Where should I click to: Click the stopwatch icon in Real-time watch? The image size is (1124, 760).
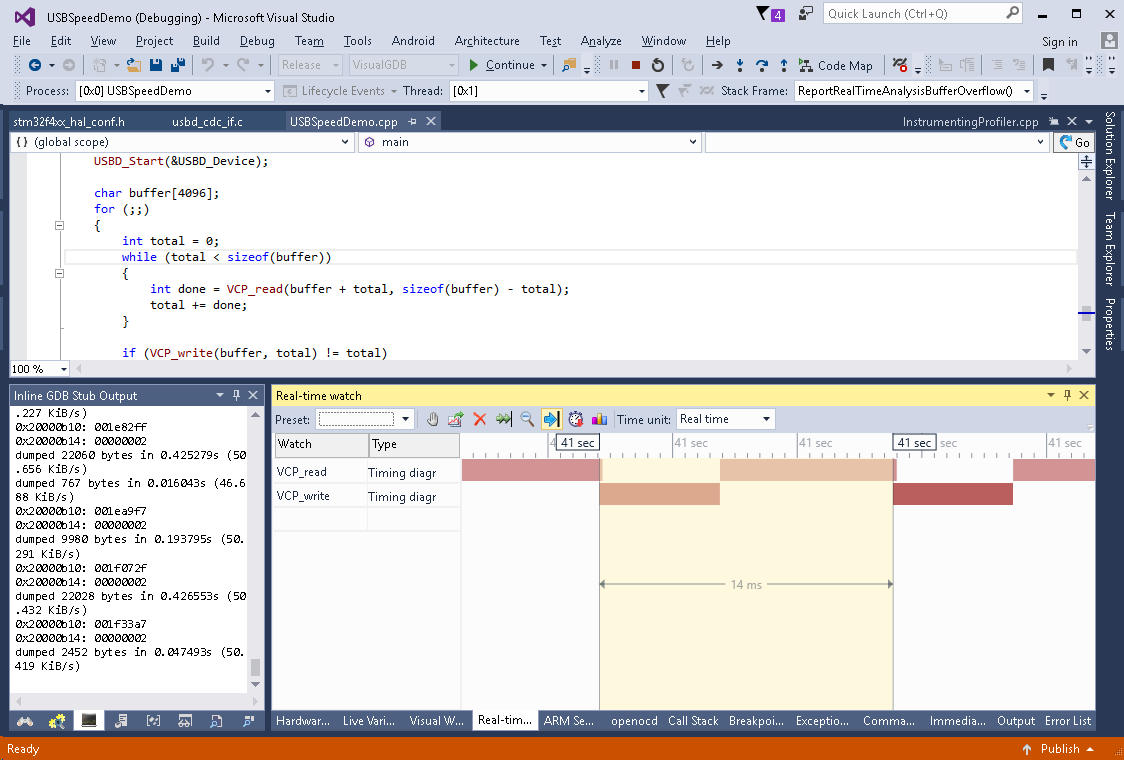pyautogui.click(x=575, y=419)
